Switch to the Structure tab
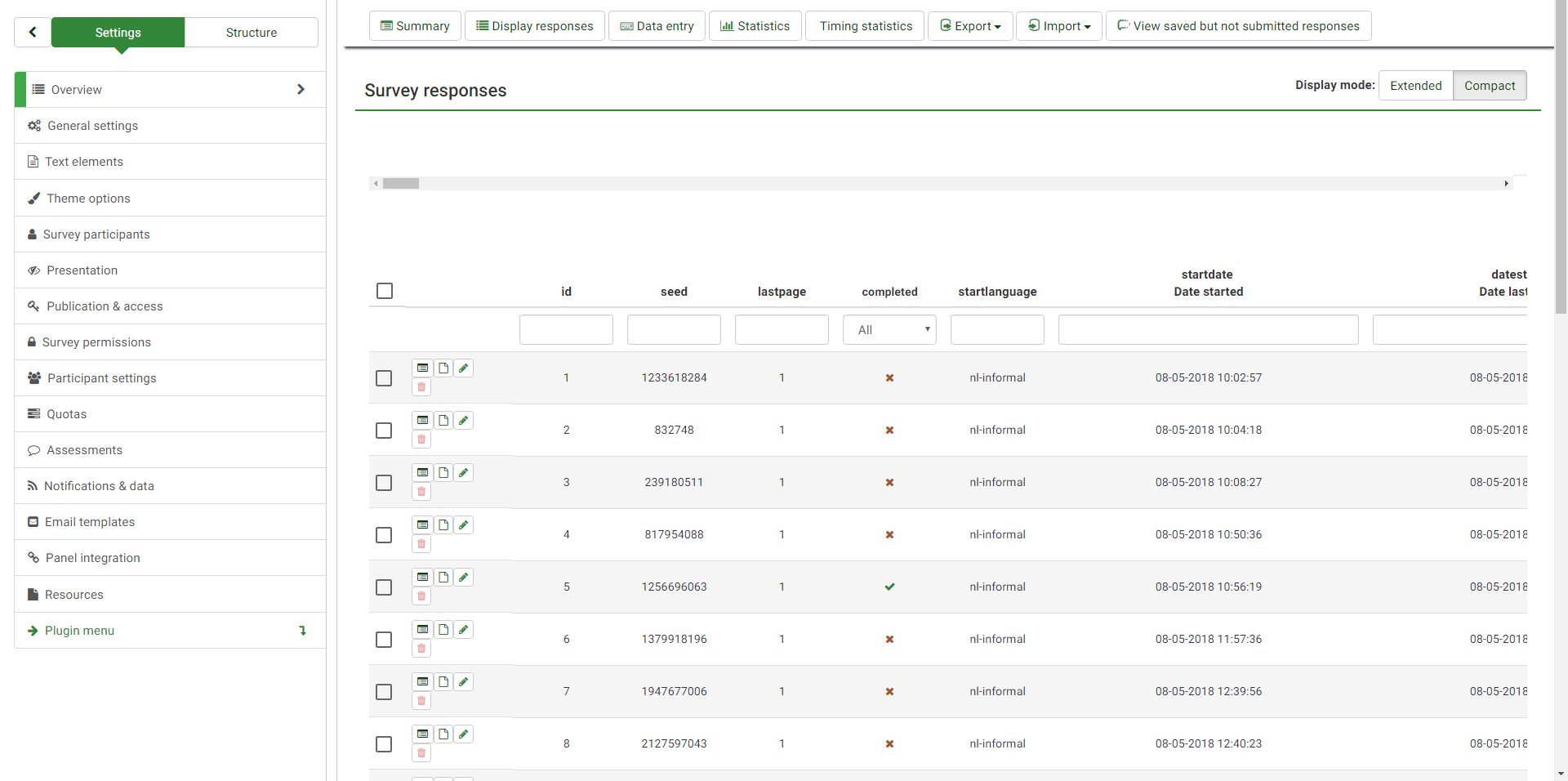This screenshot has width=1568, height=781. pos(251,33)
